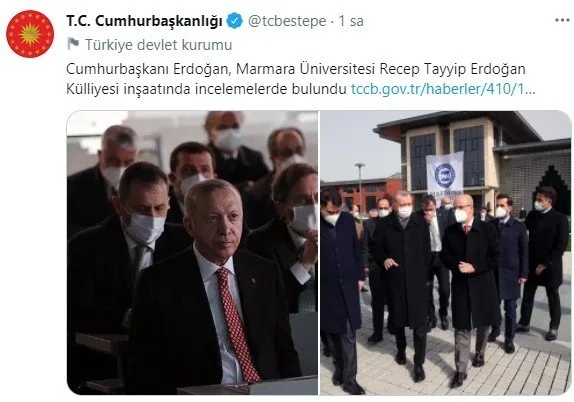
Task: Click the golden sunburst in the profile seal
Action: [30, 34]
